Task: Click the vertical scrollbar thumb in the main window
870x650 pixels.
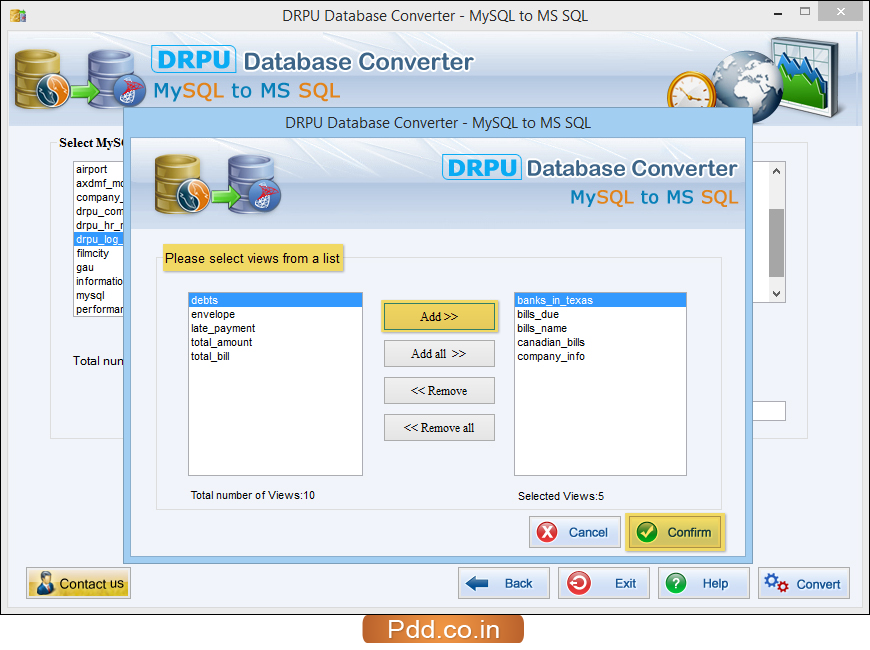Action: [x=776, y=243]
